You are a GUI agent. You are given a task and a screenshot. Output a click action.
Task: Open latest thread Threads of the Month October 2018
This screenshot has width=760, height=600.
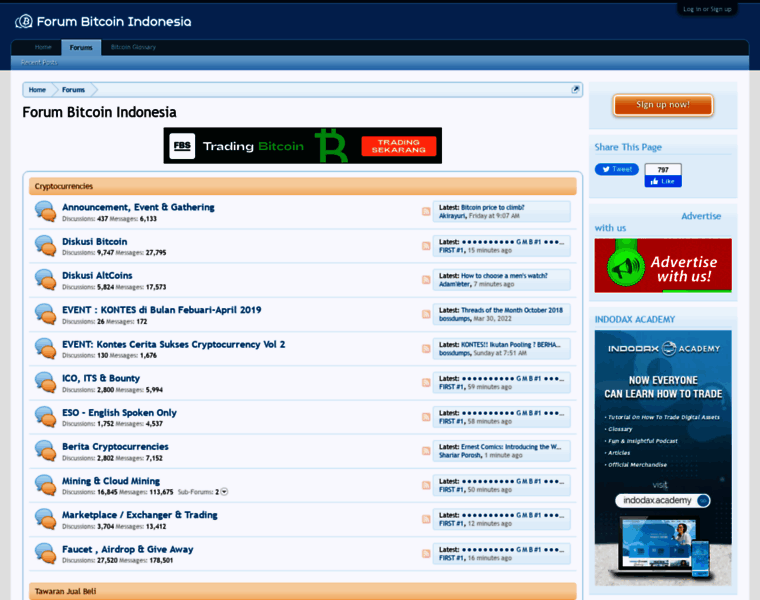(512, 310)
